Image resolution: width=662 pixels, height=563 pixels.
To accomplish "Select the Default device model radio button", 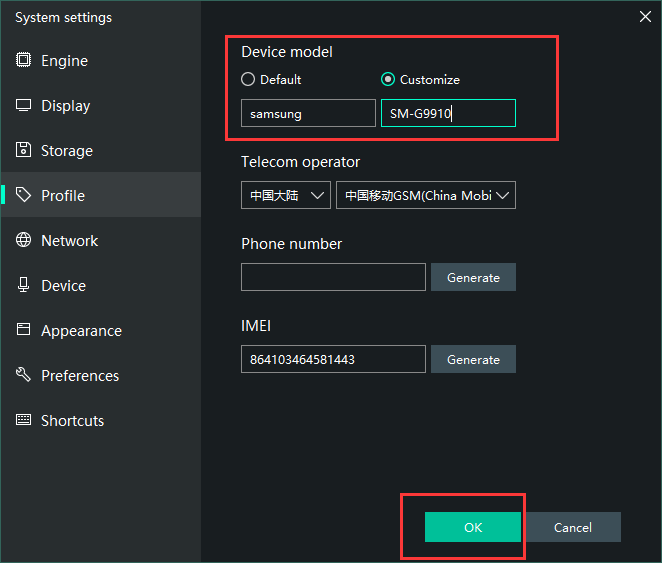I will pos(248,80).
